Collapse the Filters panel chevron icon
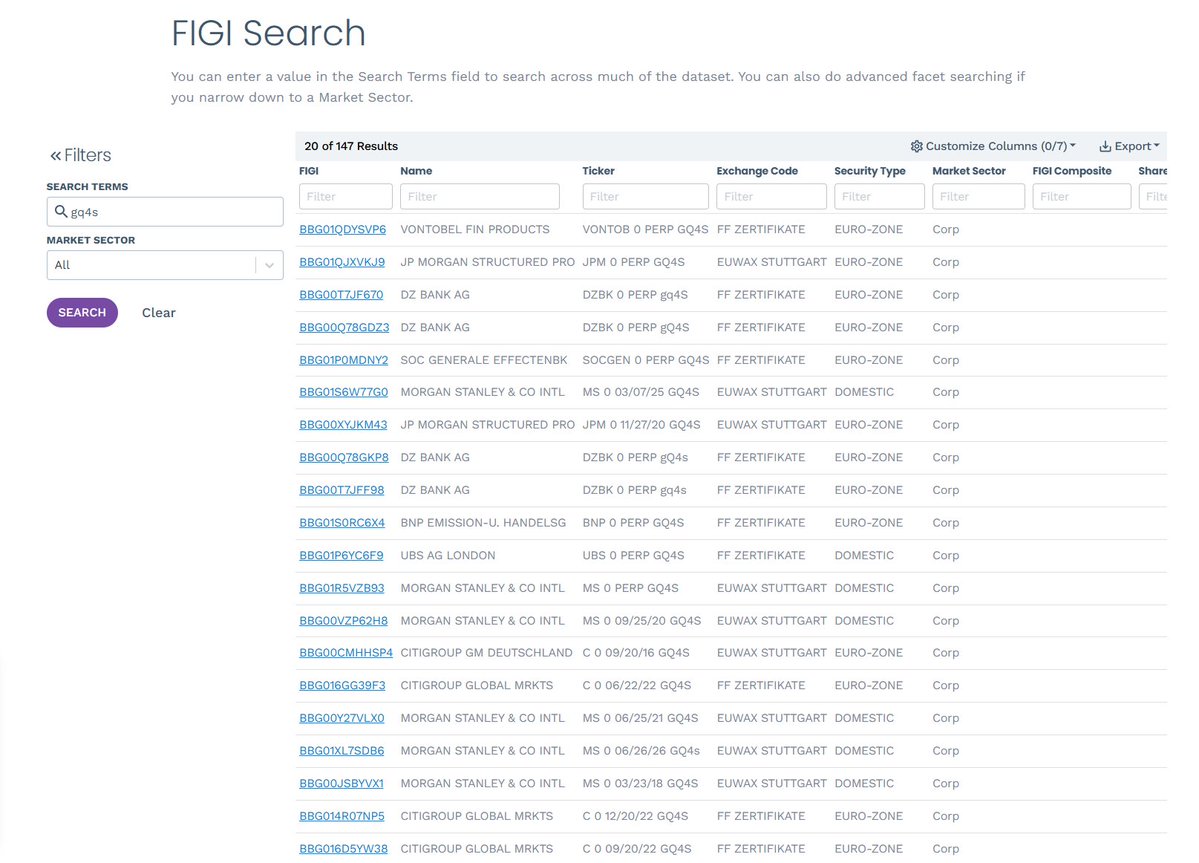This screenshot has height=863, width=1199. click(55, 155)
